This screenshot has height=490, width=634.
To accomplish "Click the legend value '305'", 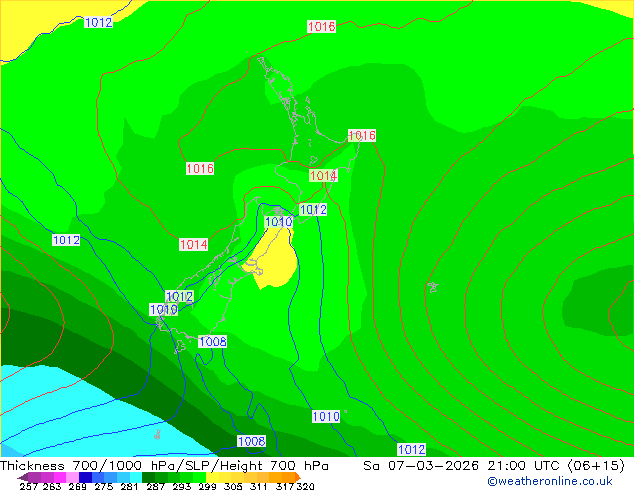I will pyautogui.click(x=233, y=486).
